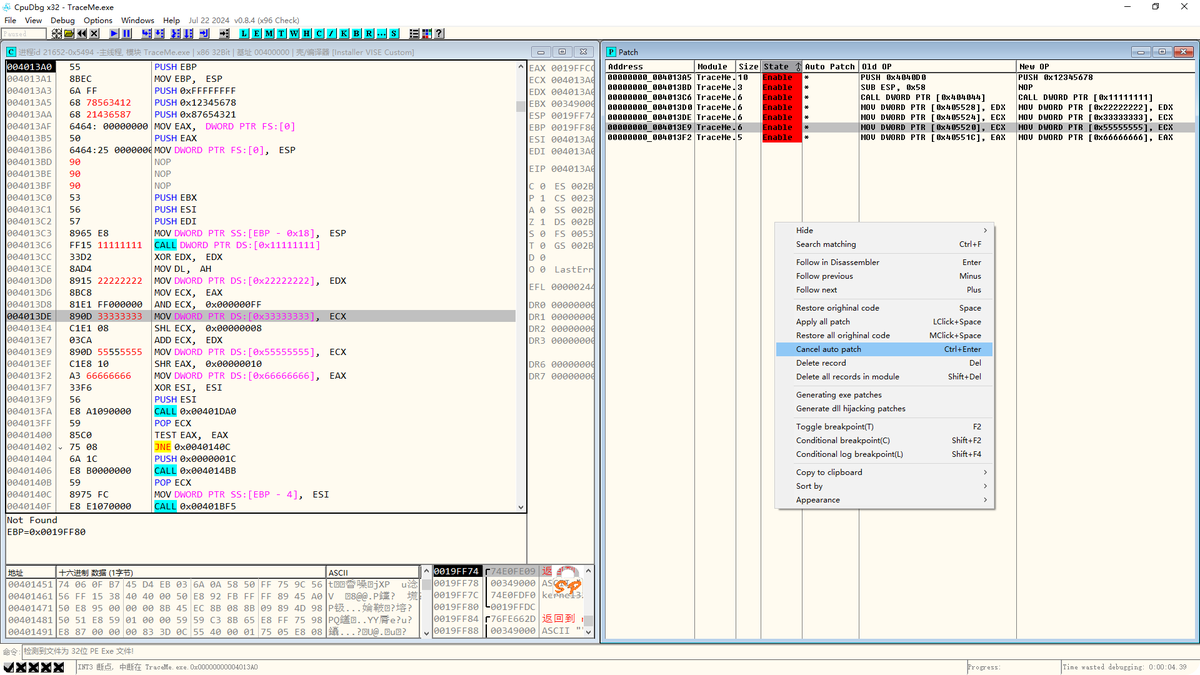Screen dimensions: 1200x675
Task: Click the New OP column header
Action: pyautogui.click(x=1104, y=66)
